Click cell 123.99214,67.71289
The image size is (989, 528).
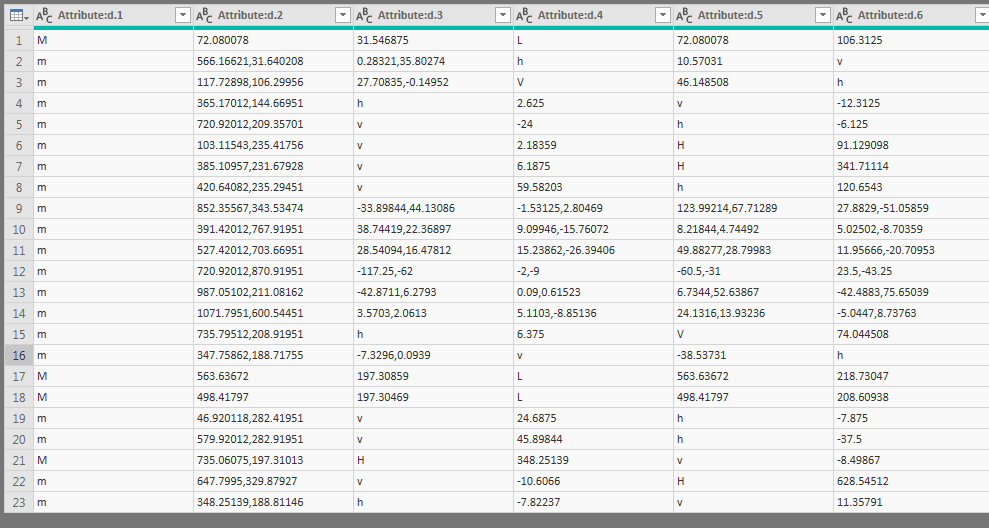753,208
